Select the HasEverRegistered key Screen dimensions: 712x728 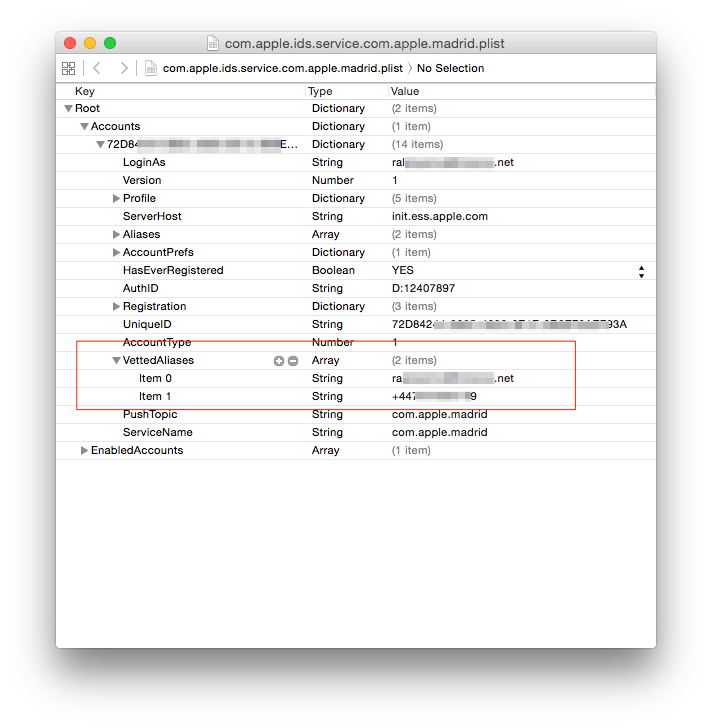(173, 270)
